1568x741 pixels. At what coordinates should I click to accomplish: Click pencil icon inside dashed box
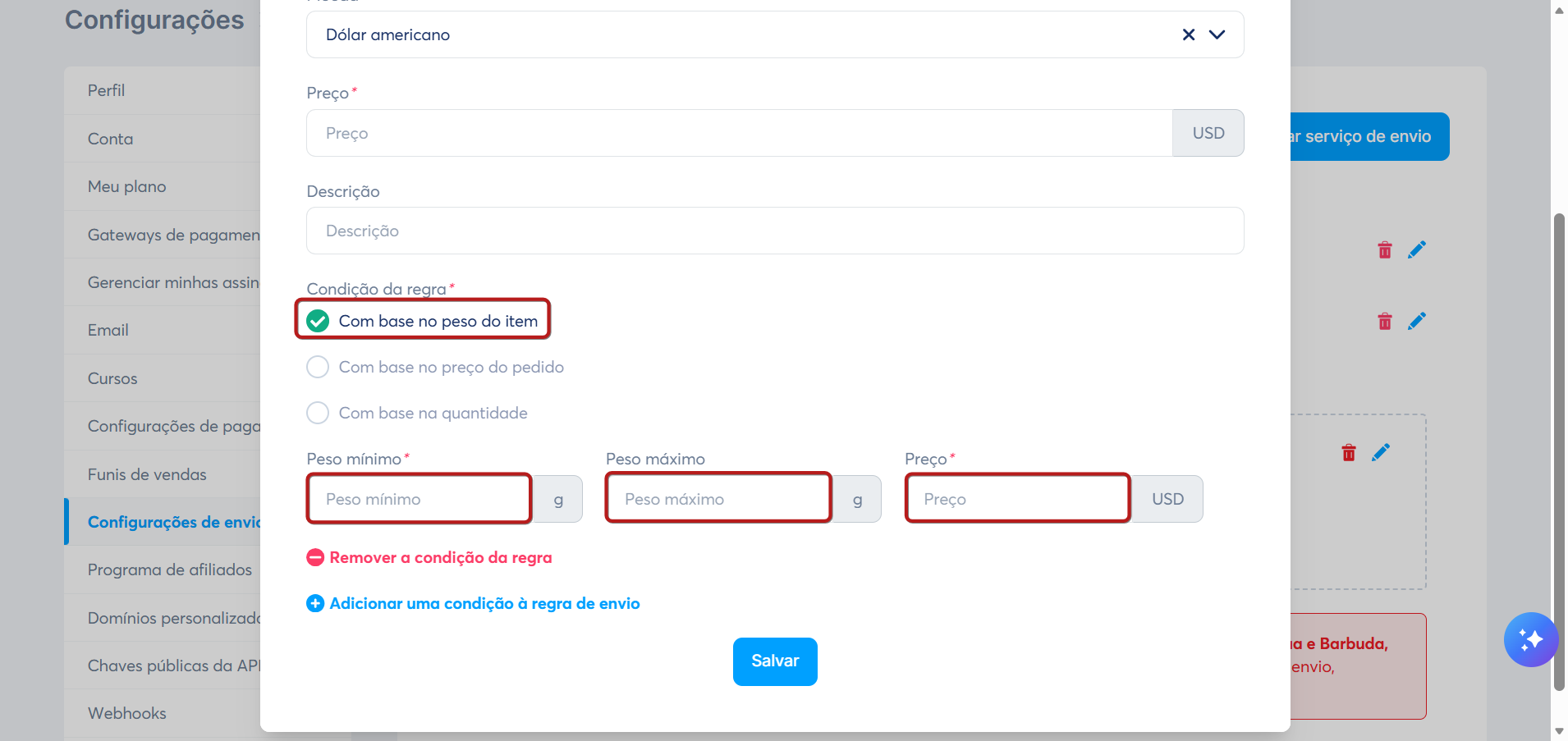1381,453
